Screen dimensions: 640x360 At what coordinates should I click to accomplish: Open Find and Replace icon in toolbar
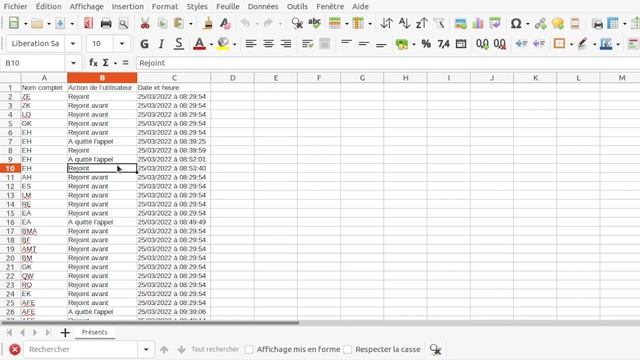tap(297, 23)
